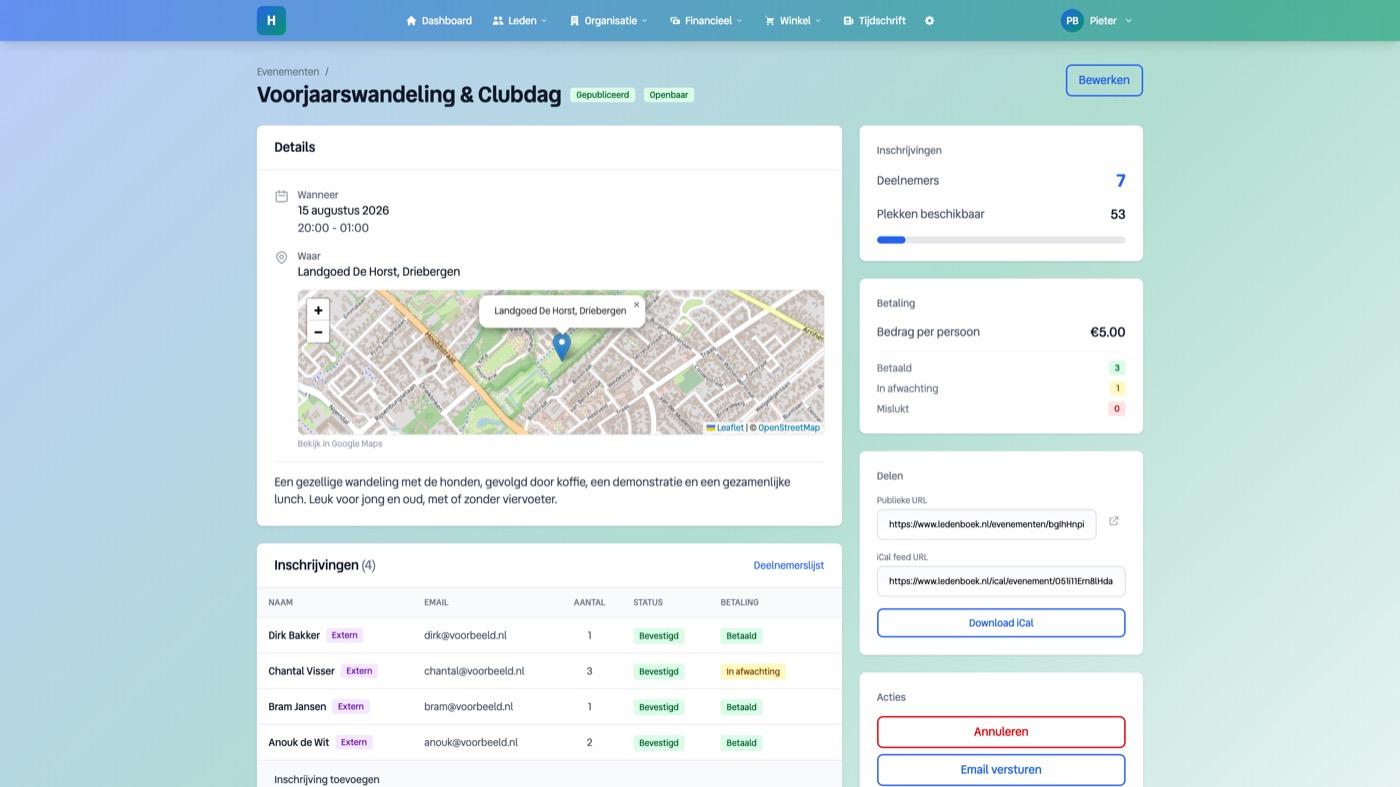1400x787 pixels.
Task: Zoom out on the map
Action: pyautogui.click(x=318, y=332)
